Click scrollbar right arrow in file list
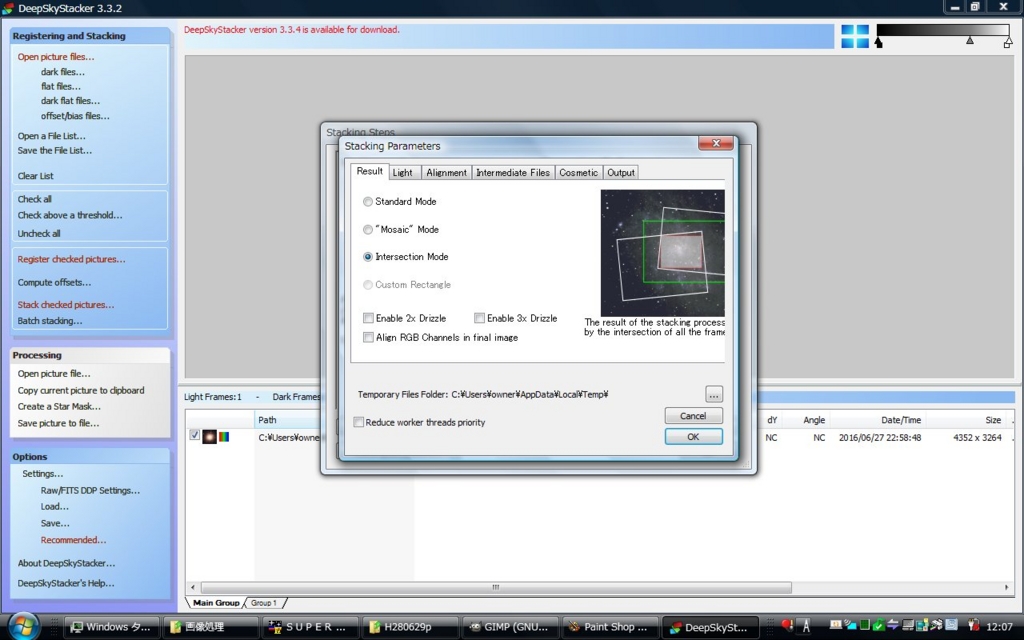The width and height of the screenshot is (1024, 640). click(1006, 587)
